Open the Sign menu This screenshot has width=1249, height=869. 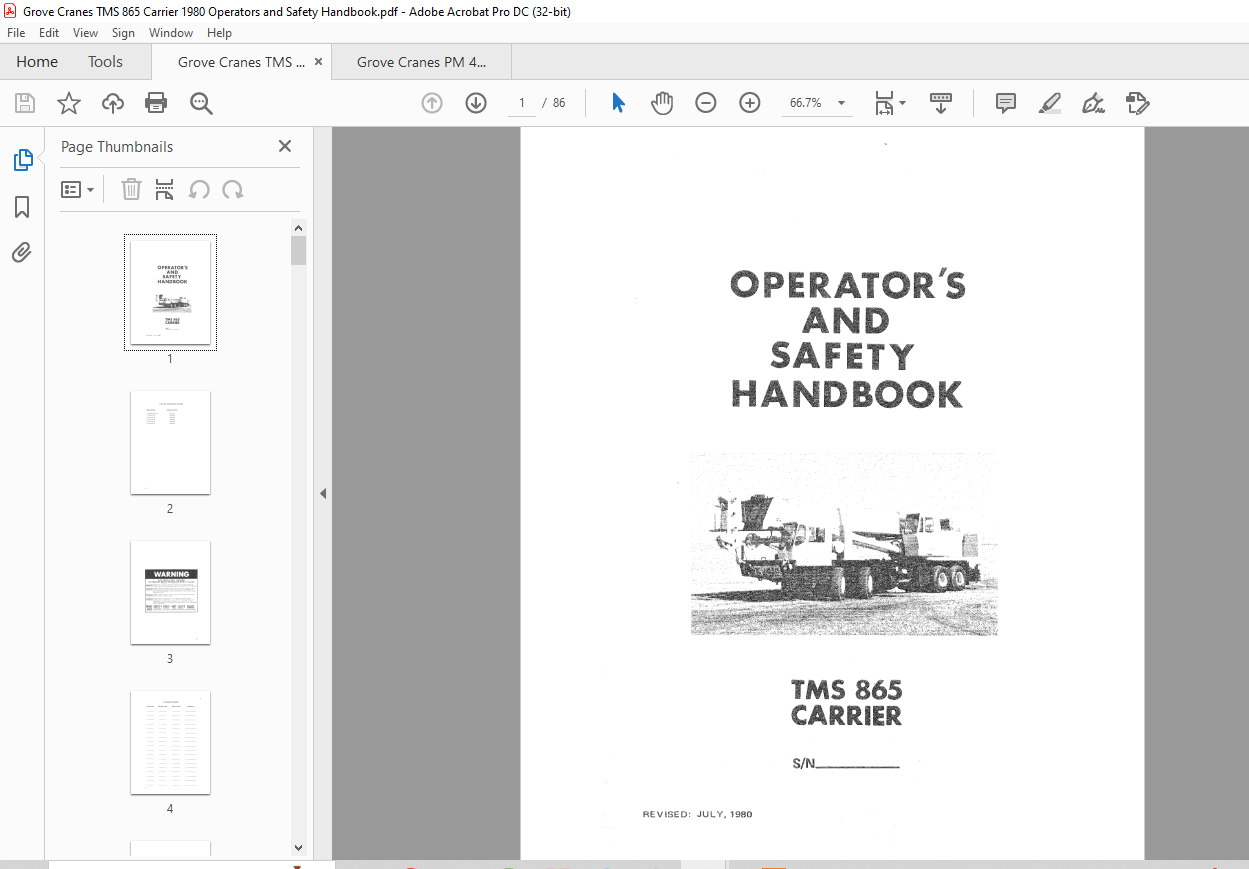click(123, 33)
